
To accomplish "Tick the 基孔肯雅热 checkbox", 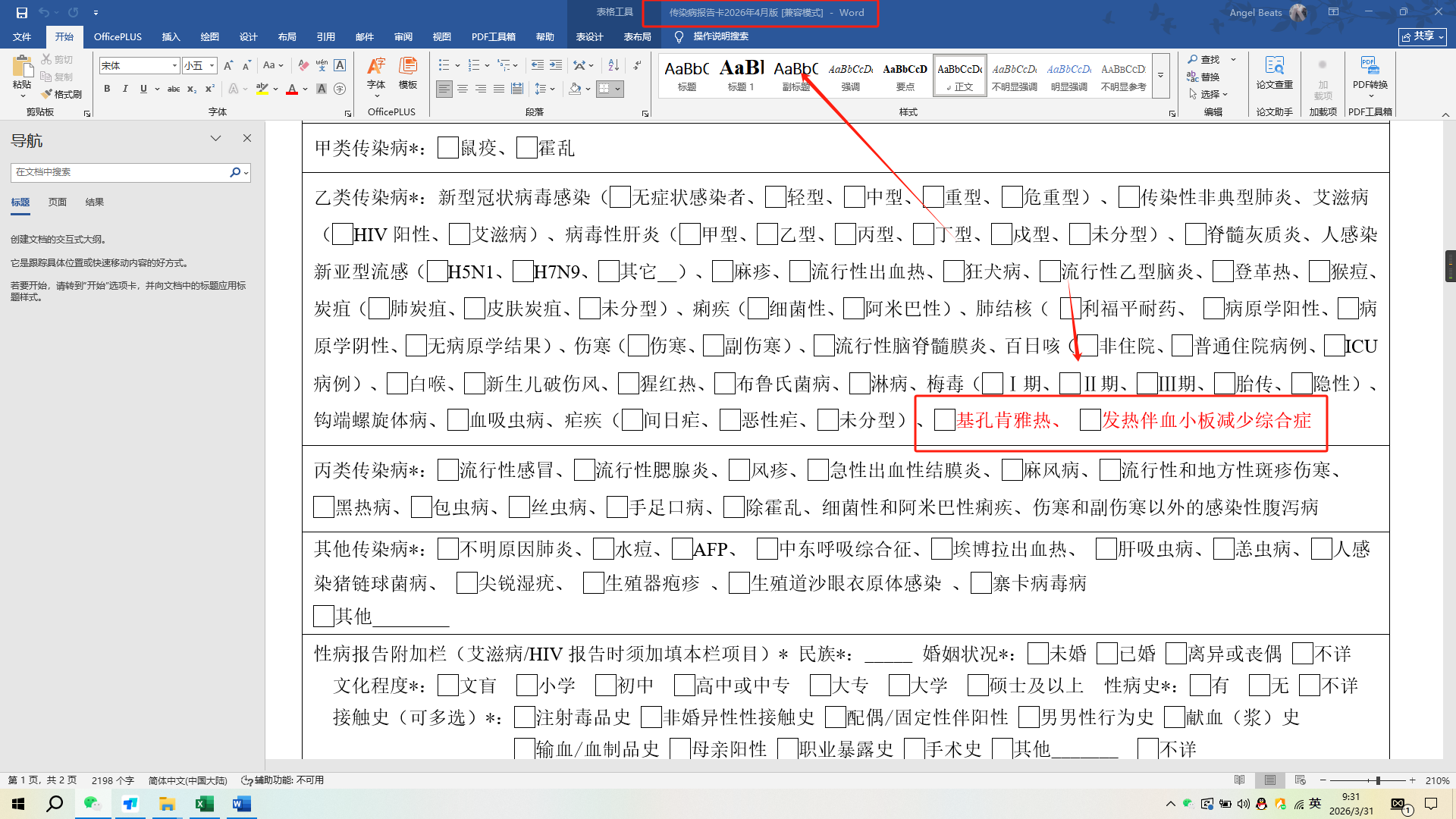I will 945,420.
